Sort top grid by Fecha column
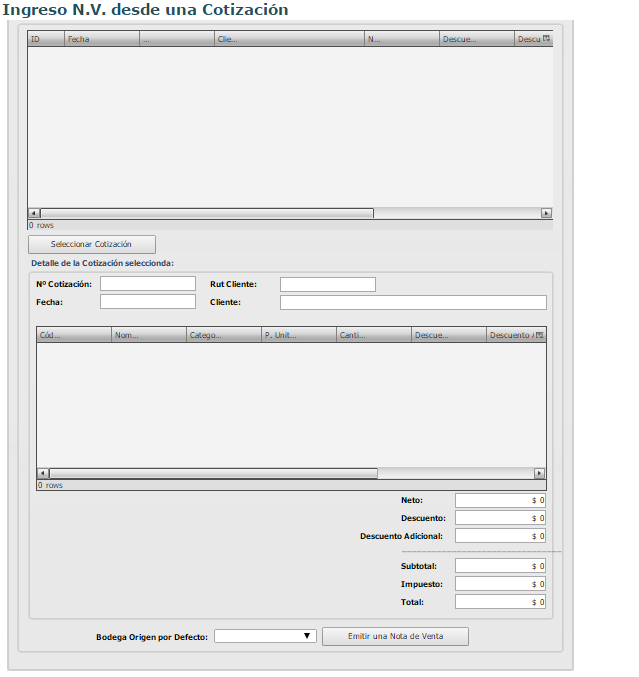This screenshot has height=677, width=639. 101,39
